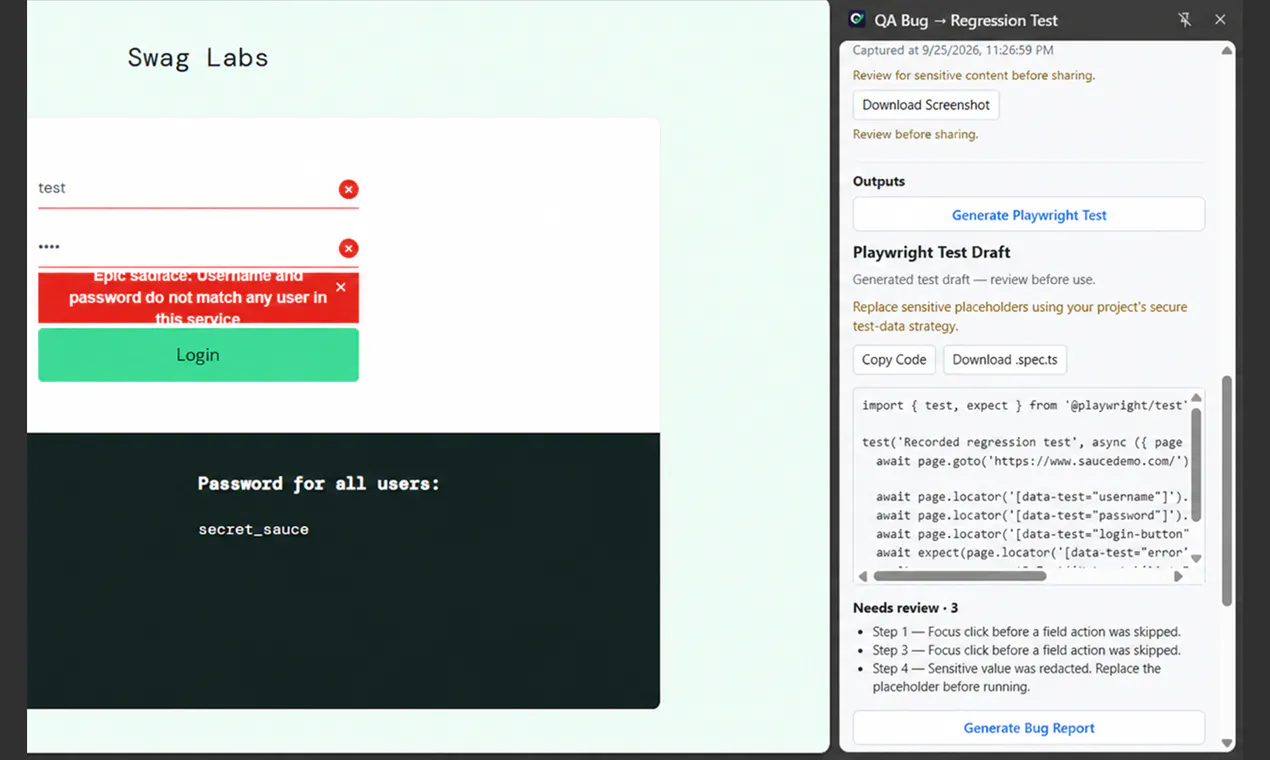Click 'Review for sensitive content before sharing.' note
The image size is (1270, 760).
pyautogui.click(x=974, y=75)
